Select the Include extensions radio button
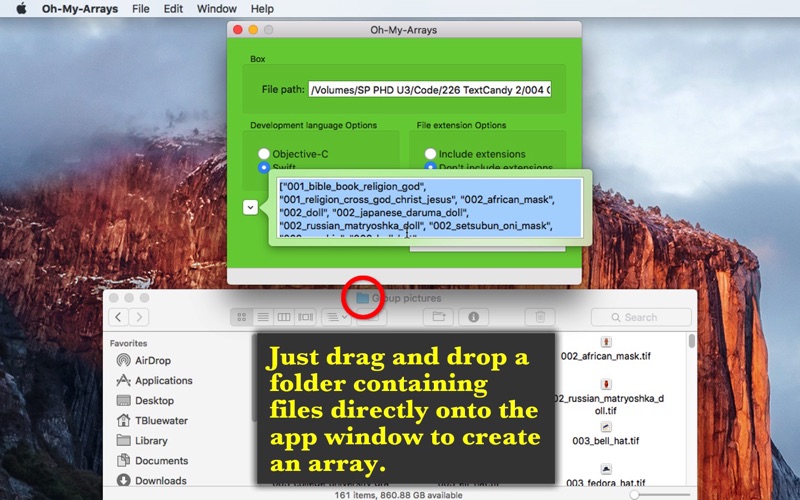 430,154
